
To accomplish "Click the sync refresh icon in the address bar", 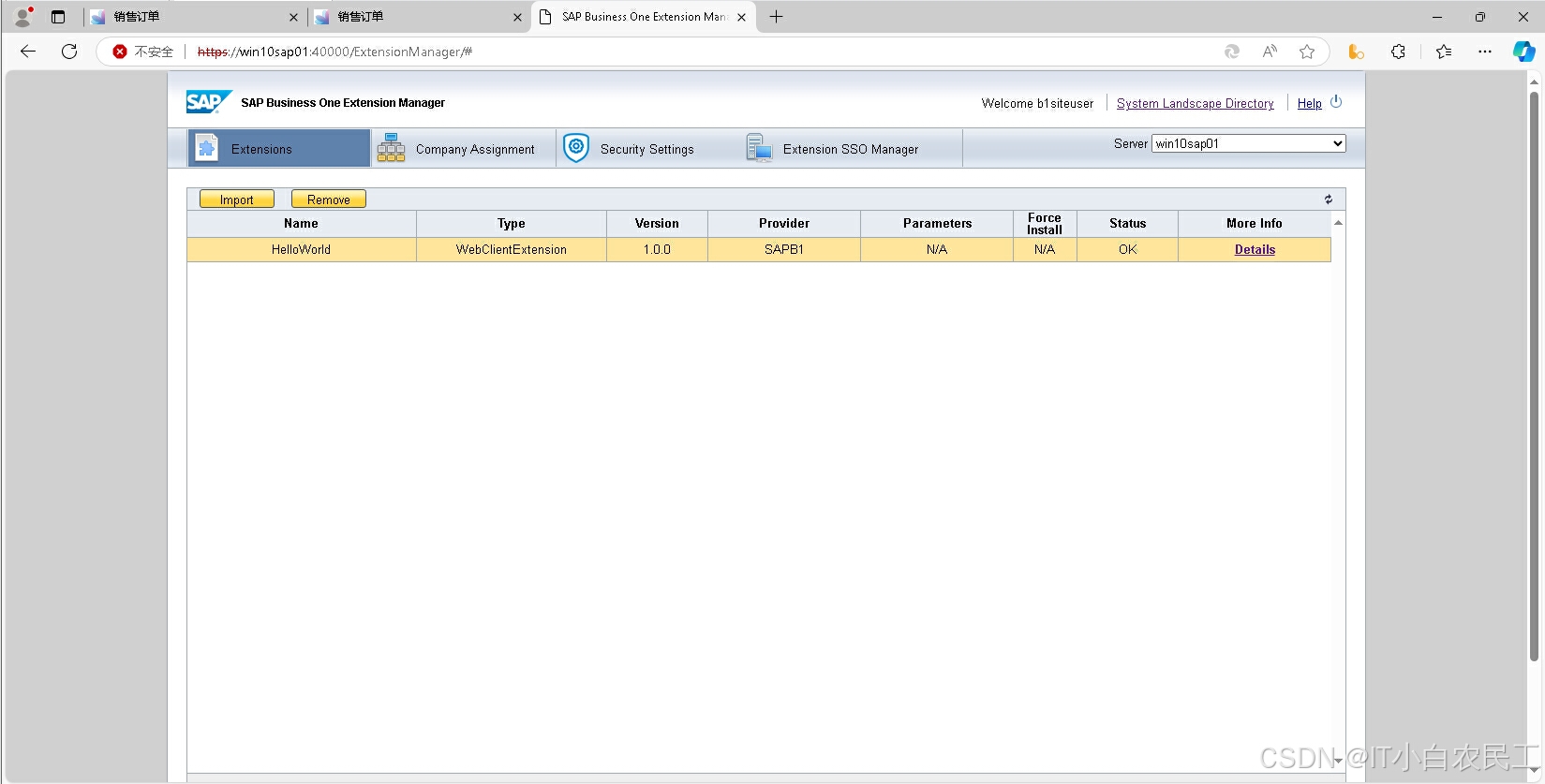I will pos(1232,52).
